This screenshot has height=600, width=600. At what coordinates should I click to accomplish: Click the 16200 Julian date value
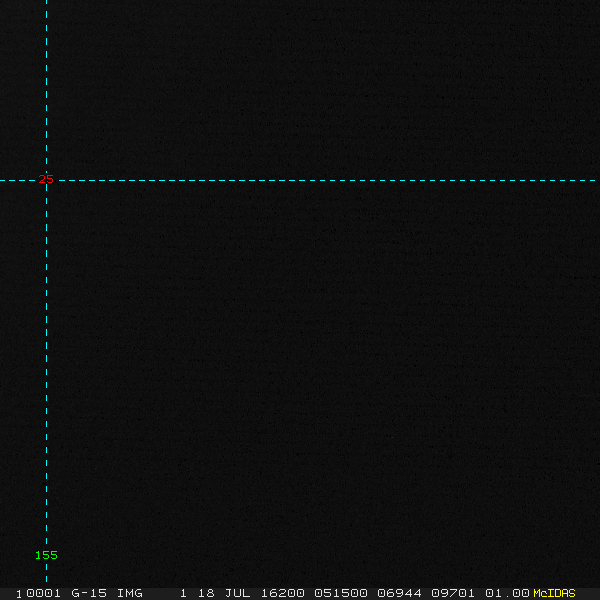tap(282, 593)
